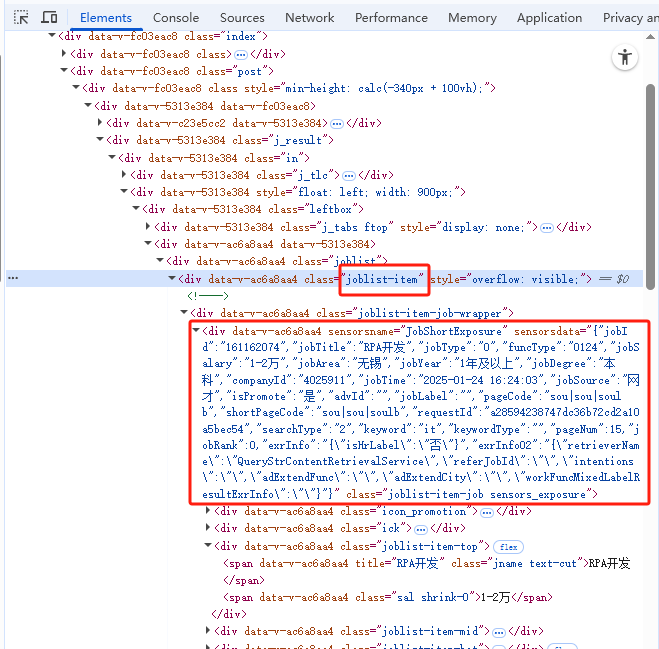Image resolution: width=659 pixels, height=649 pixels.
Task: Expand the data-v-c23e5cc2 div node
Action: coord(100,122)
